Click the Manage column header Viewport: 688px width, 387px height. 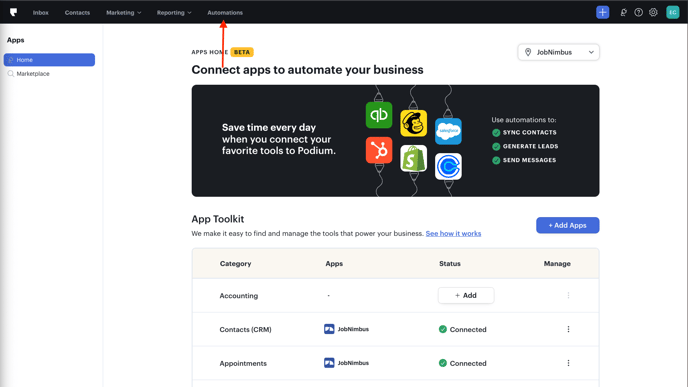point(557,264)
